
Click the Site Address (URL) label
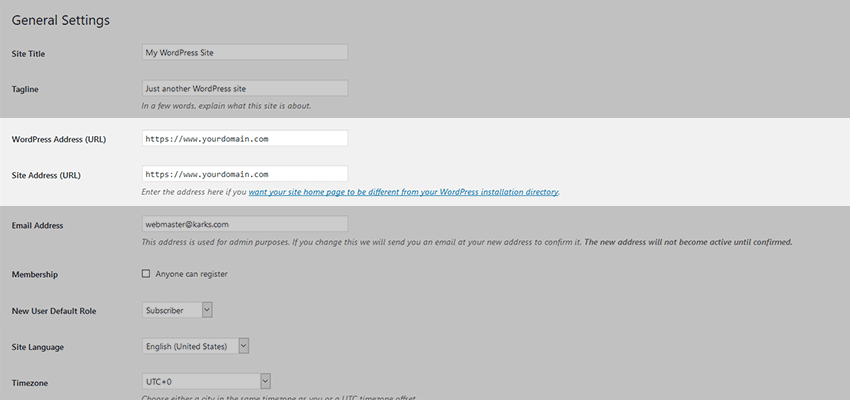click(x=45, y=175)
